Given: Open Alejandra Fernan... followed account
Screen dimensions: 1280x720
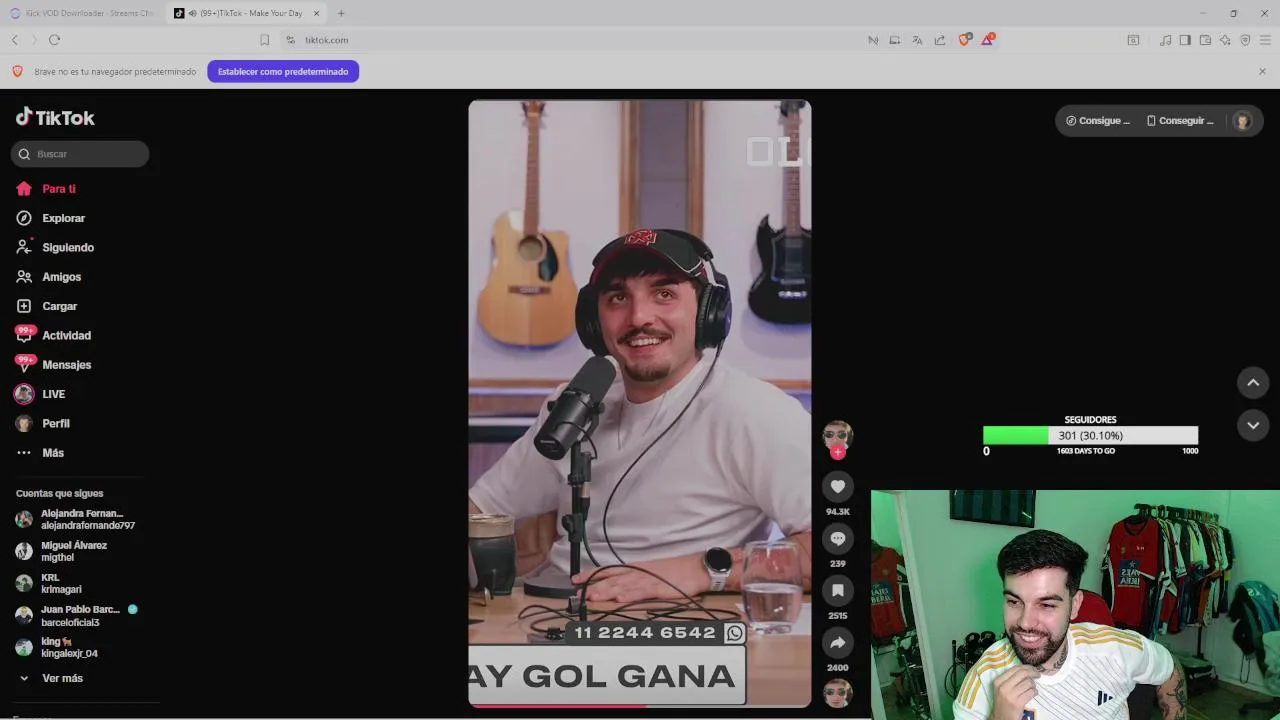Looking at the screenshot, I should point(75,519).
